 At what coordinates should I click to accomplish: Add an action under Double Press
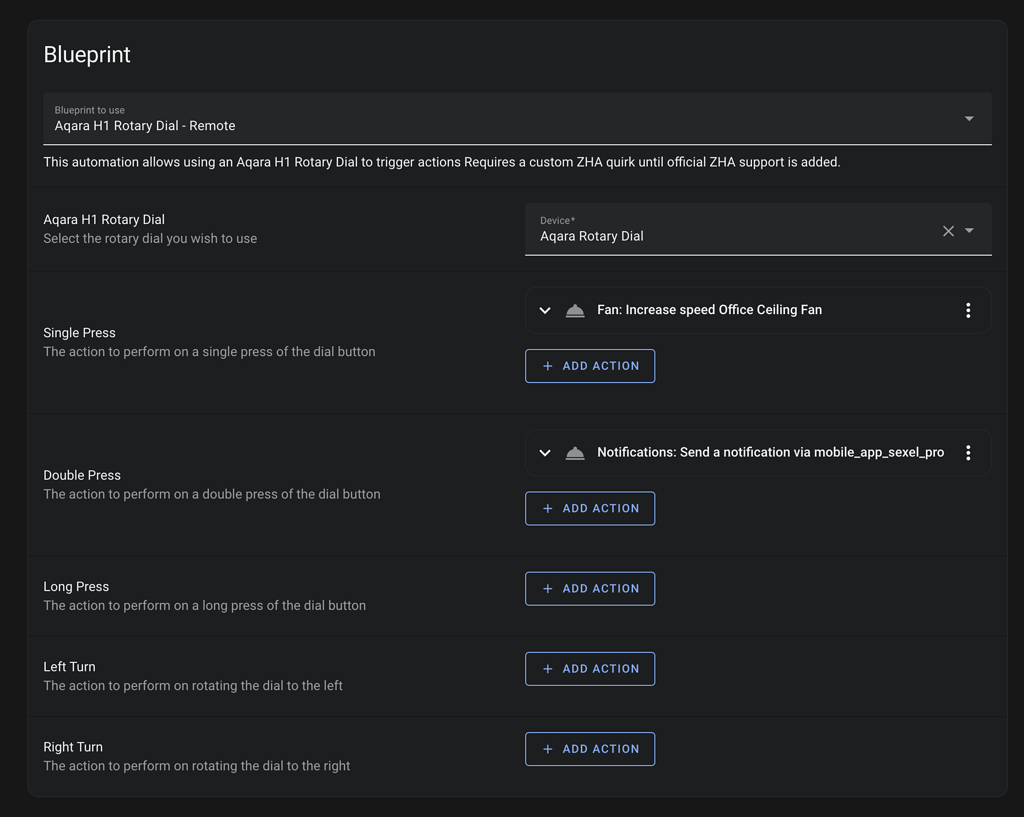click(x=590, y=508)
